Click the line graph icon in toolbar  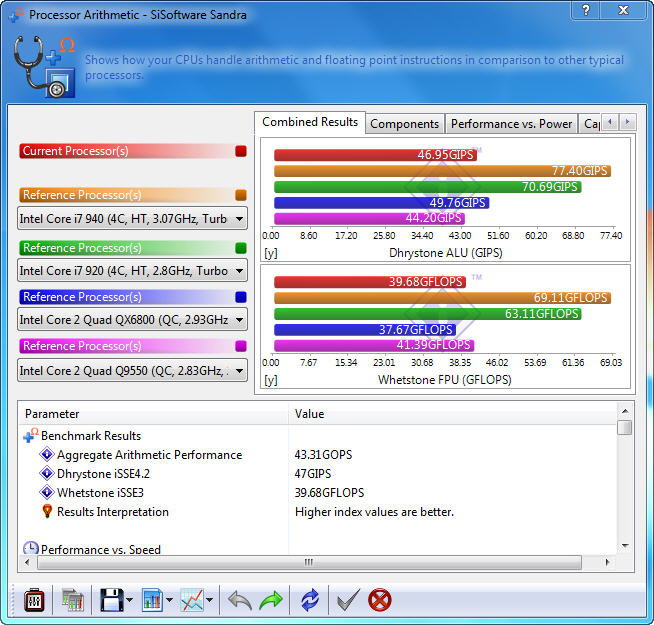pos(192,600)
